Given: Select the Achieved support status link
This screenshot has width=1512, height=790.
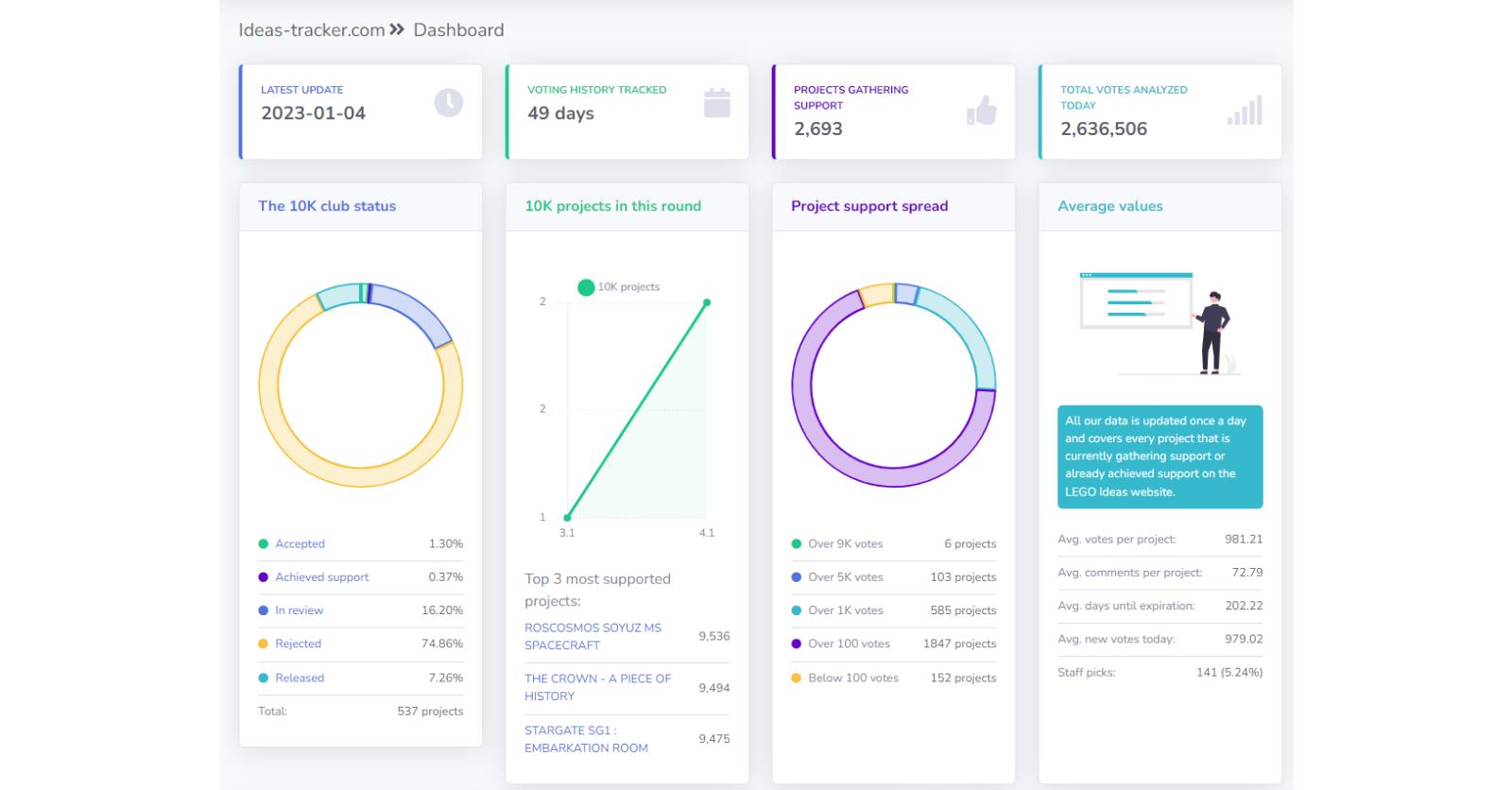Looking at the screenshot, I should coord(321,577).
